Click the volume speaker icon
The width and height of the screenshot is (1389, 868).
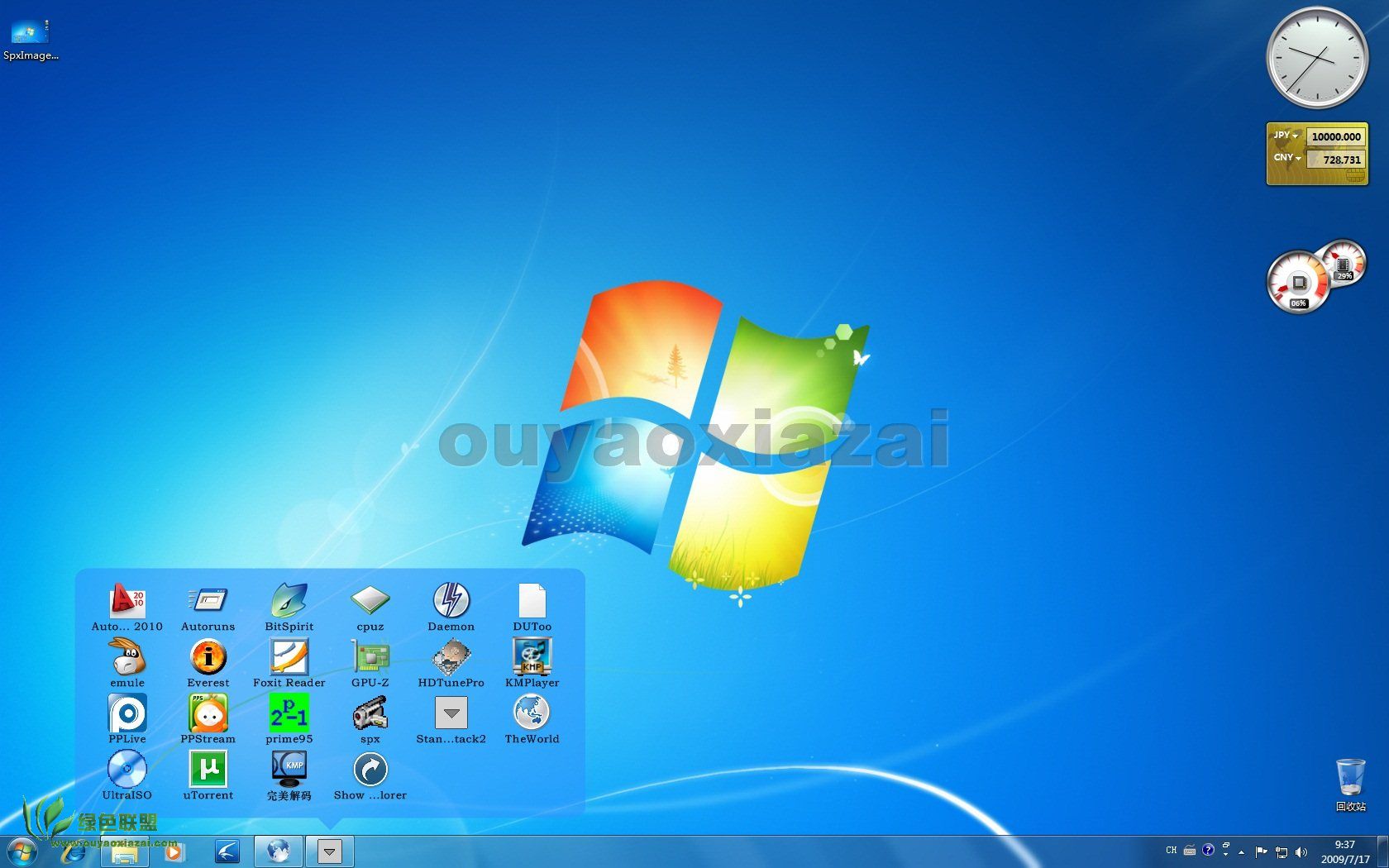point(1301,851)
